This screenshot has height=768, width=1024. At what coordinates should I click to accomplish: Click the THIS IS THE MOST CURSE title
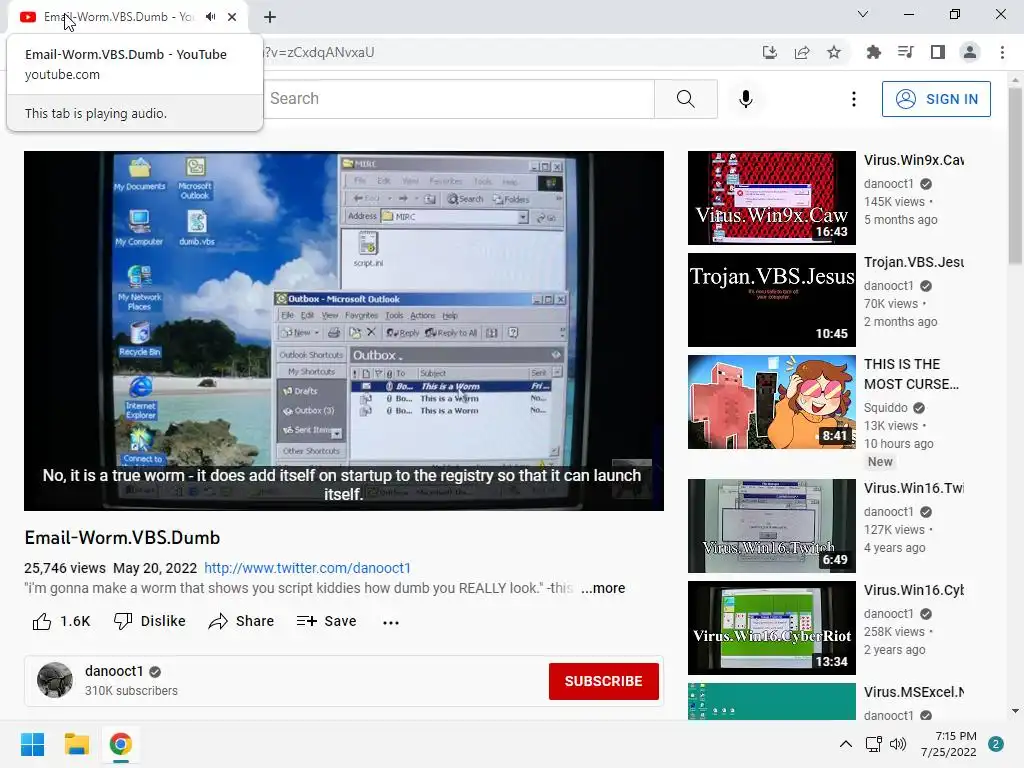(x=911, y=374)
